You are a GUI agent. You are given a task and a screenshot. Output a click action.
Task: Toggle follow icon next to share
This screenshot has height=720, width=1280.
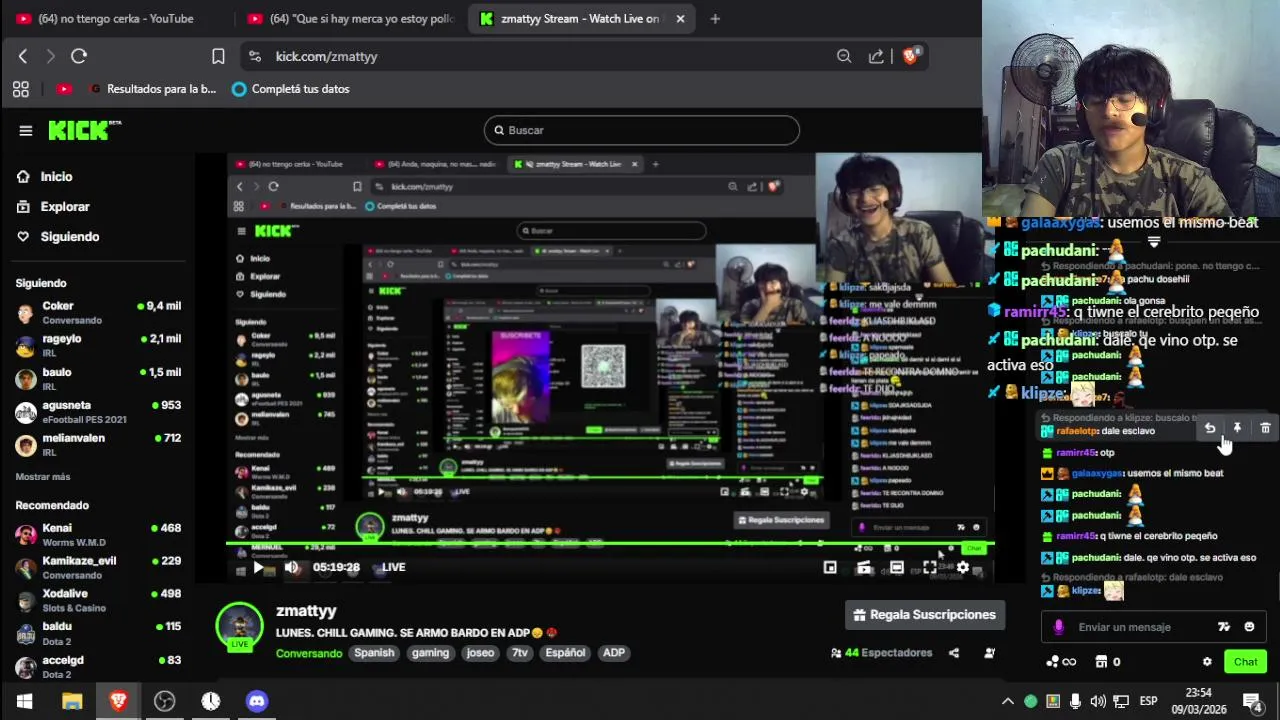[990, 653]
